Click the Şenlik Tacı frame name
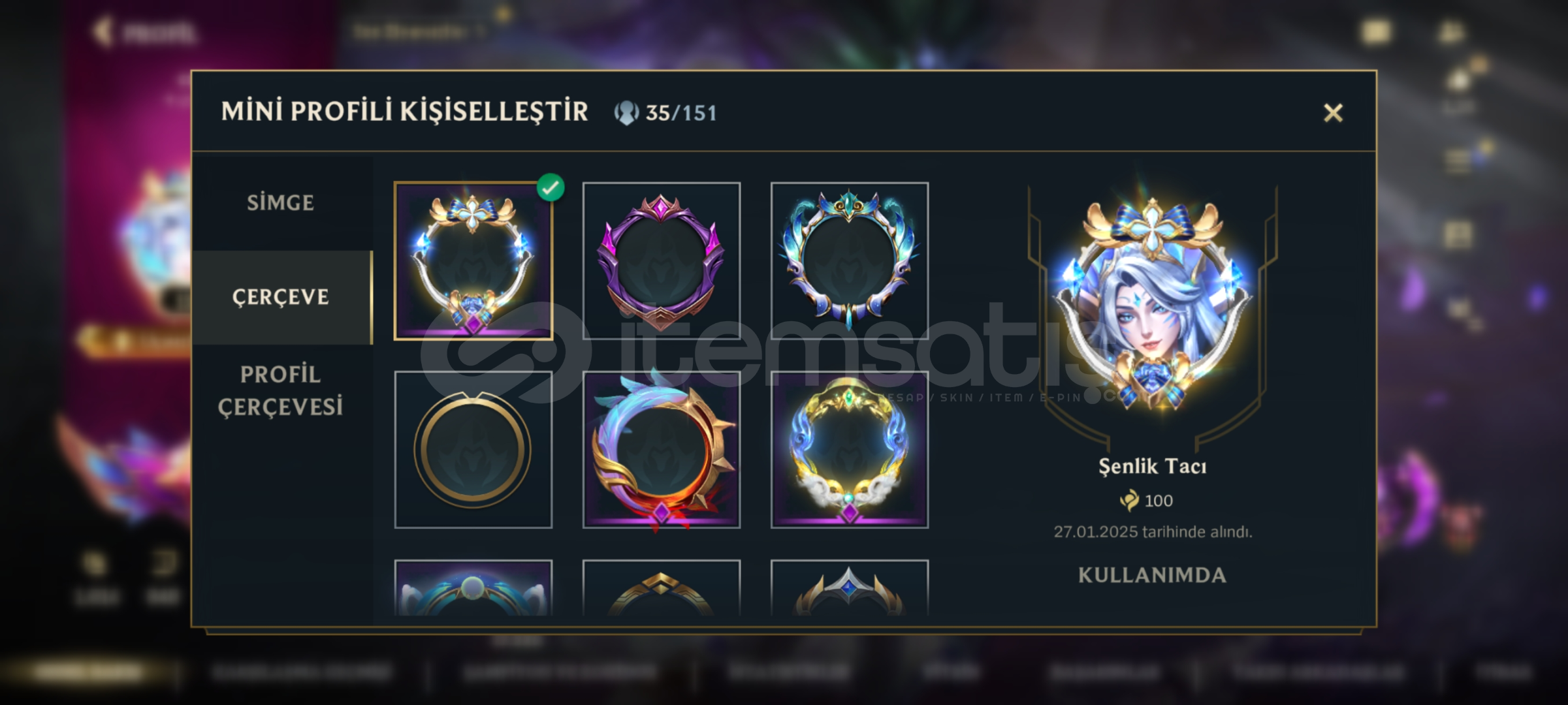 (1152, 467)
